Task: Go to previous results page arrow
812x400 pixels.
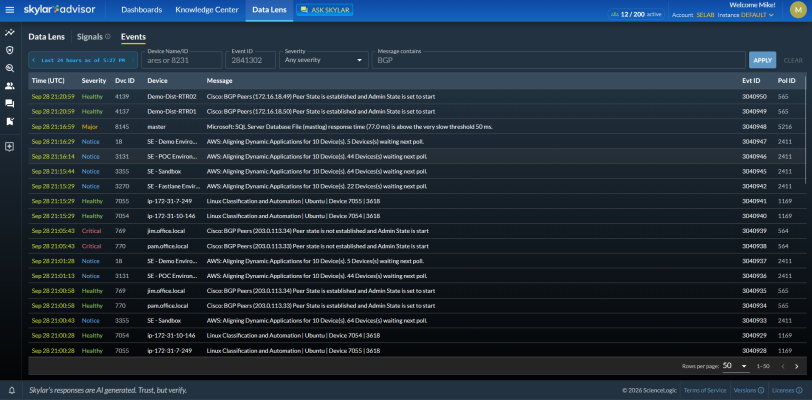Action: click(x=782, y=366)
